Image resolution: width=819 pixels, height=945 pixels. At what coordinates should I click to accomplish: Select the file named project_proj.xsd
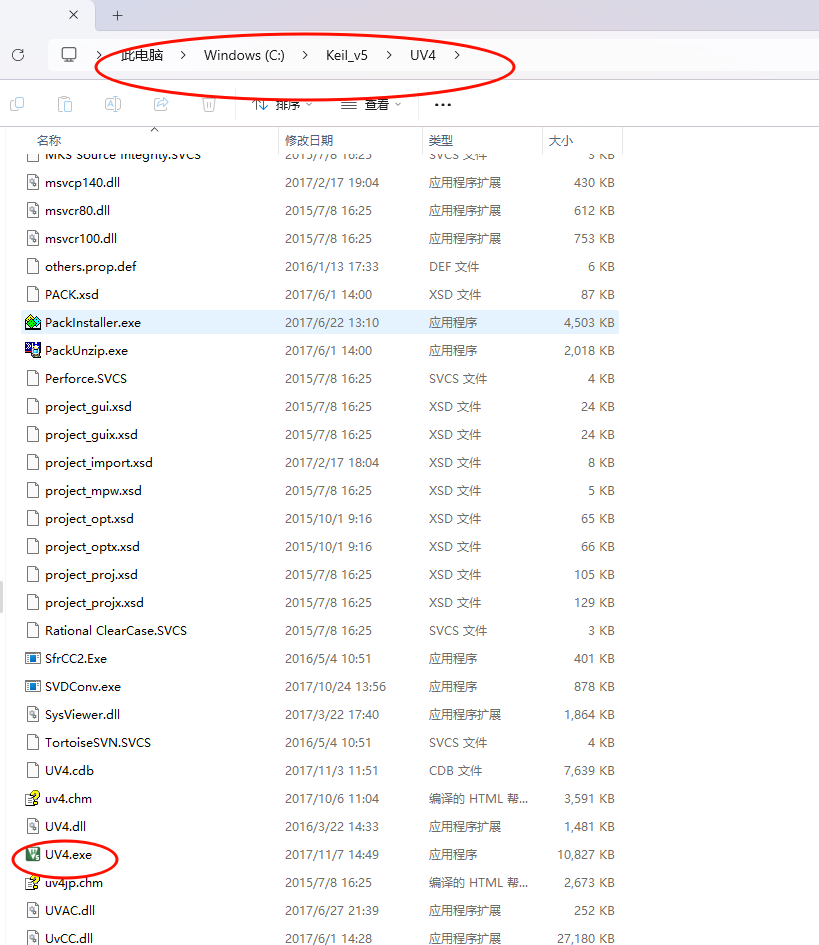click(92, 575)
